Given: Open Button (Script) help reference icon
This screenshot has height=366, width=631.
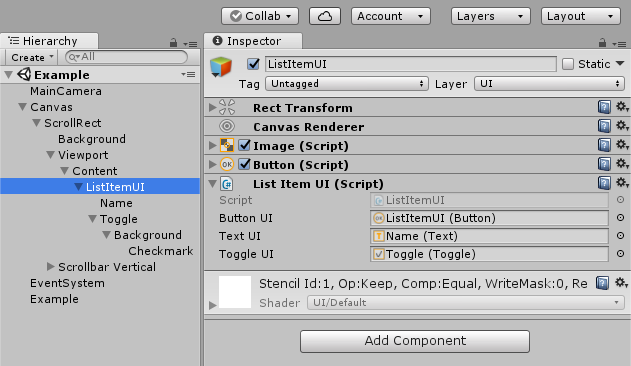Looking at the screenshot, I should pyautogui.click(x=604, y=164).
